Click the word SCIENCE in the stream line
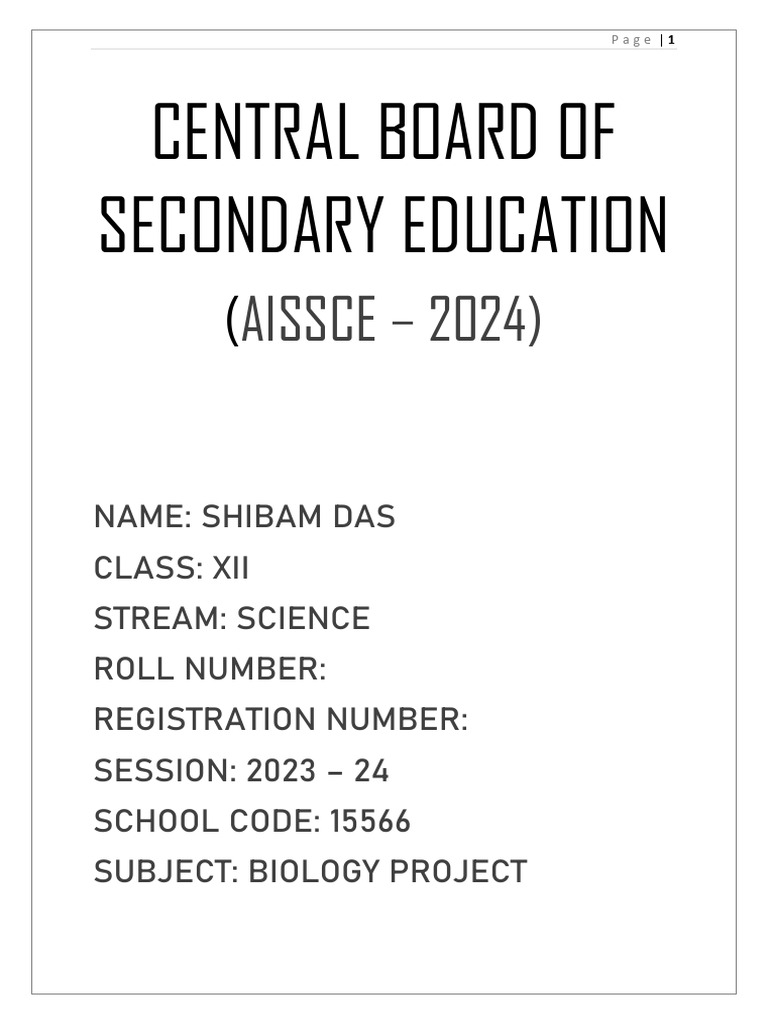The height and width of the screenshot is (1024, 768). point(303,618)
